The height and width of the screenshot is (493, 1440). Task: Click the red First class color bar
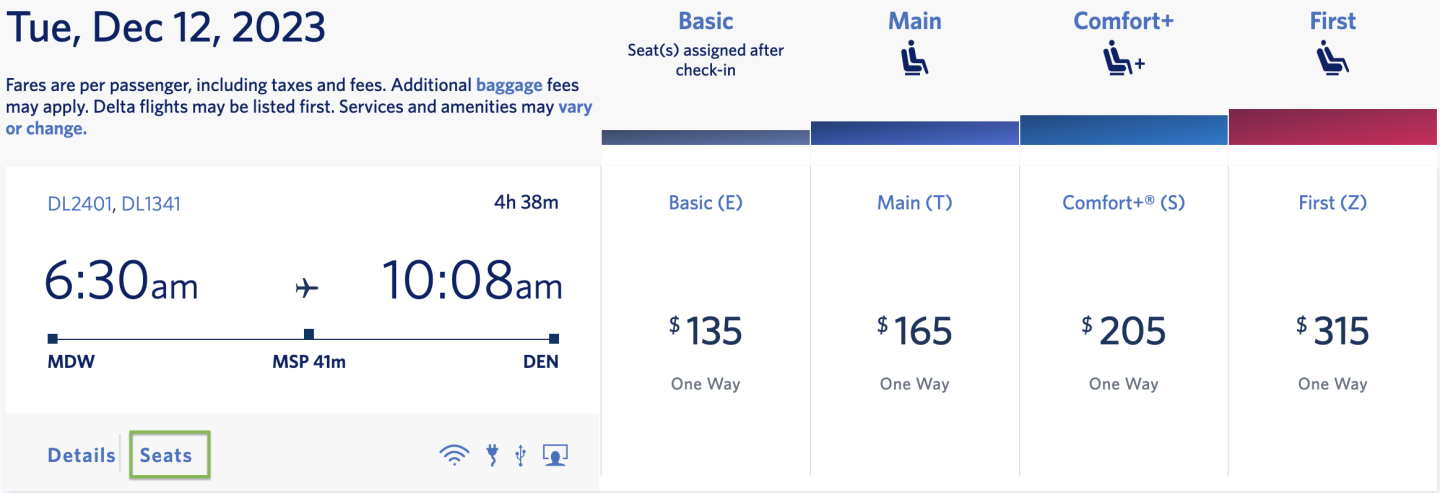click(x=1333, y=128)
